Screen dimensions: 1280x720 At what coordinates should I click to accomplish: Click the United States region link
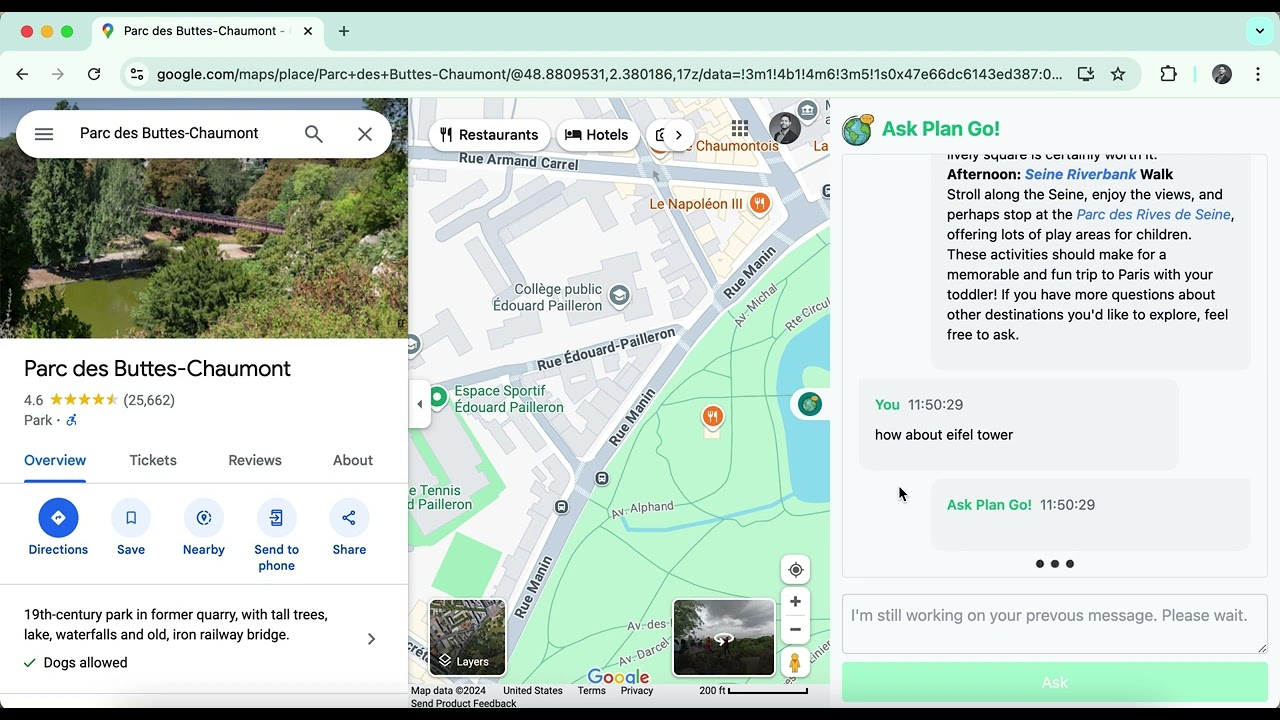click(x=533, y=691)
